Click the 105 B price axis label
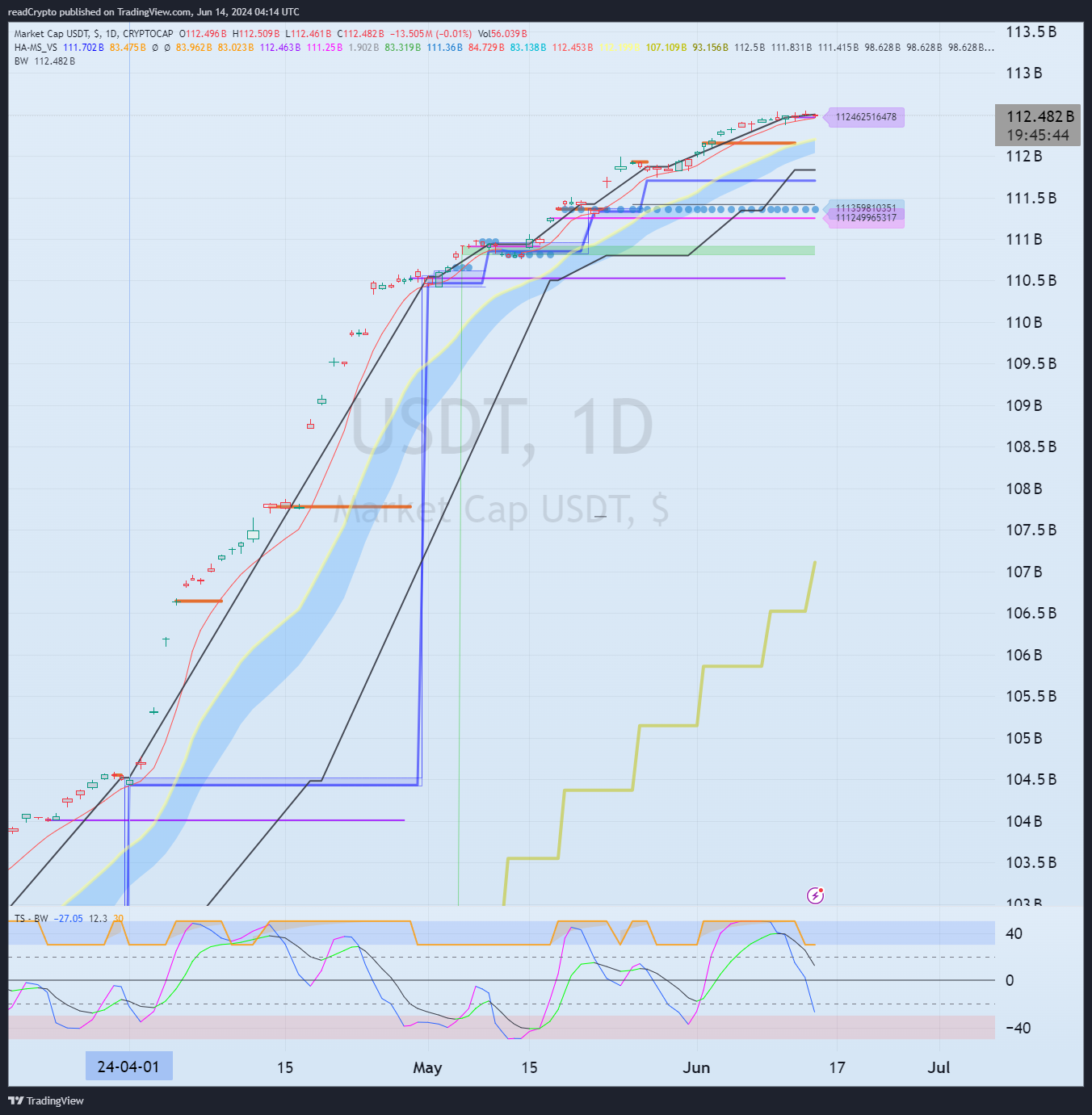1092x1115 pixels. pos(1023,739)
